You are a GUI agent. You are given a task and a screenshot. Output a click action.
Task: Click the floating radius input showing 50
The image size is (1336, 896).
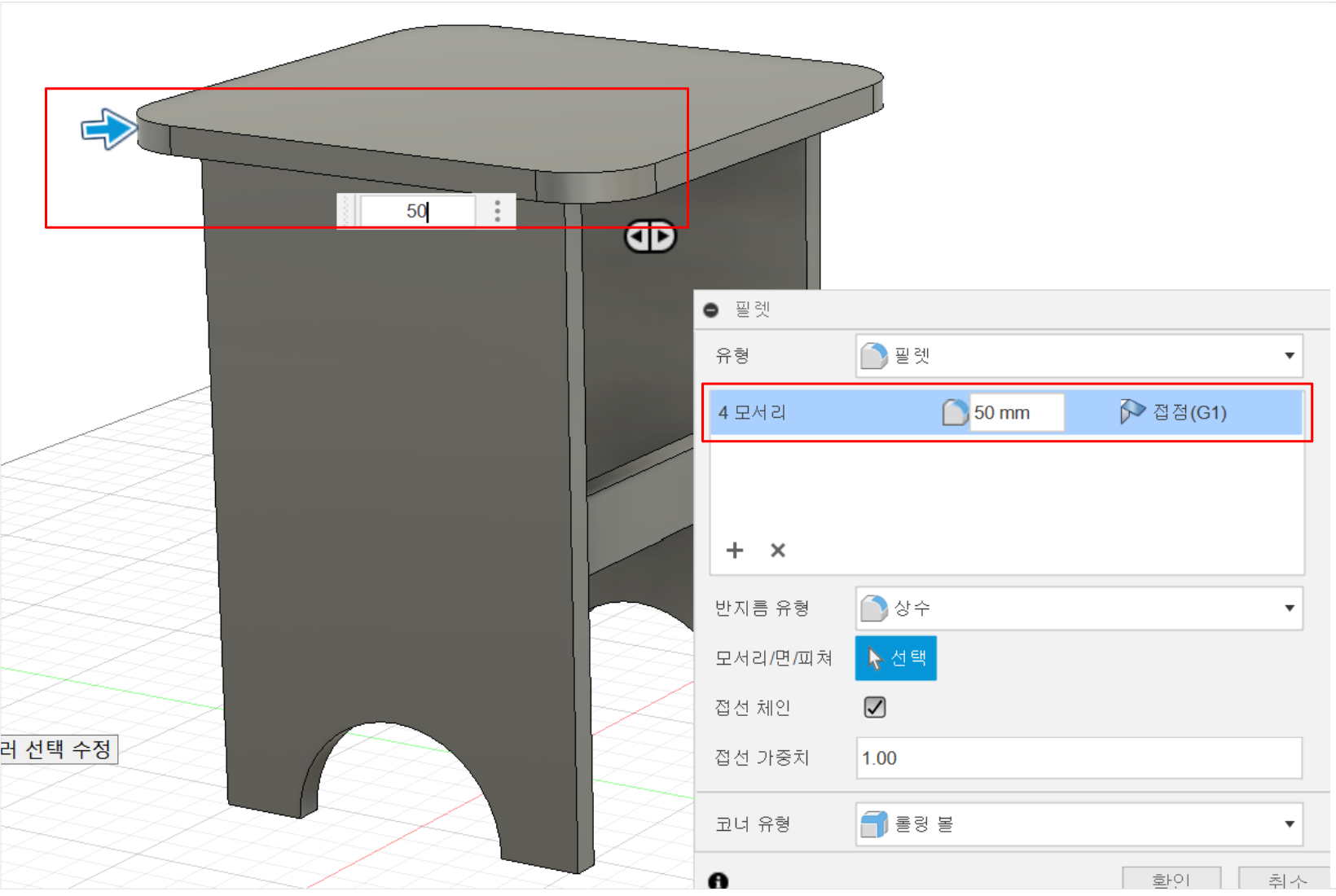click(418, 212)
